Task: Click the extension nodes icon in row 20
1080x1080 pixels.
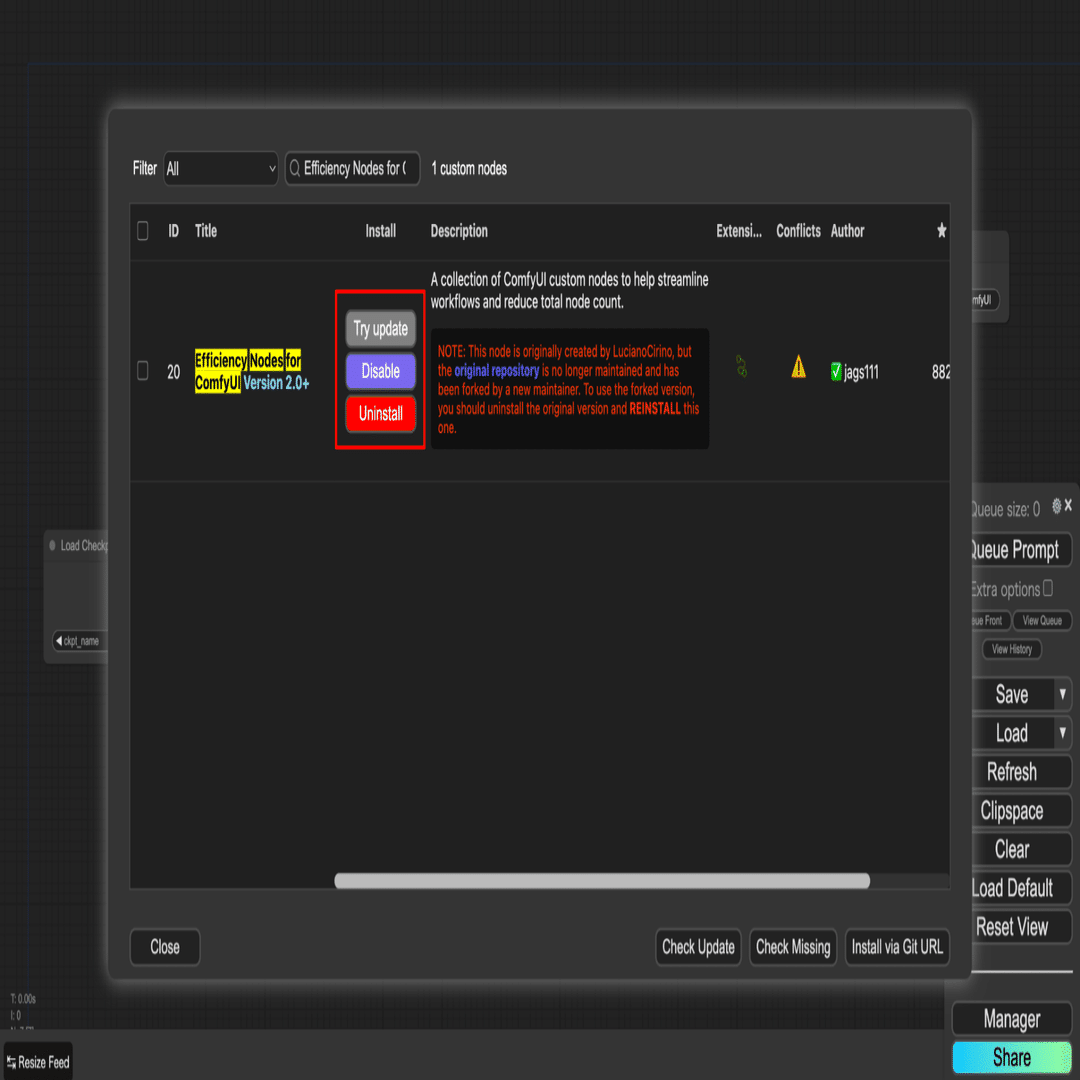Action: coord(741,366)
